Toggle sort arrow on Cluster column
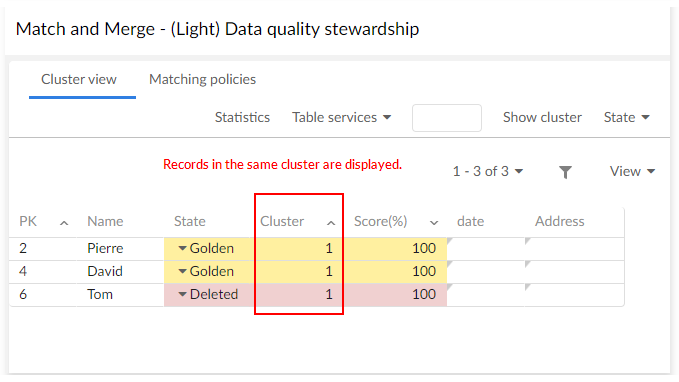This screenshot has height=382, width=679. pos(331,223)
